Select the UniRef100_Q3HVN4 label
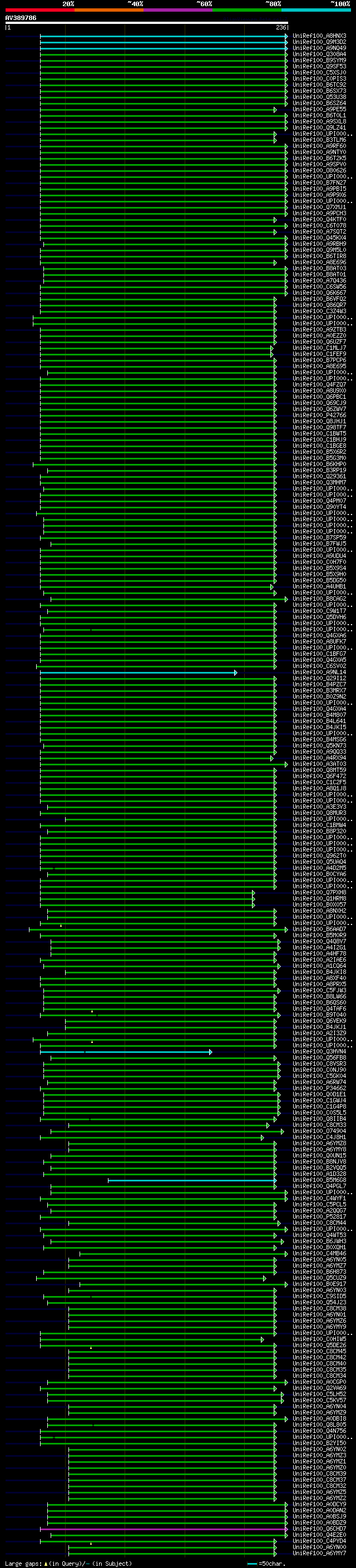 click(x=319, y=1052)
